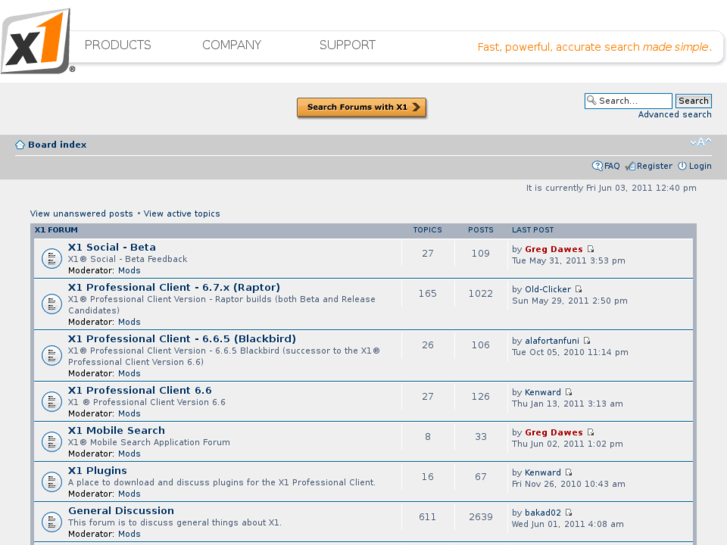Image resolution: width=727 pixels, height=545 pixels.
Task: Open Old-Clicker user profile
Action: click(548, 289)
